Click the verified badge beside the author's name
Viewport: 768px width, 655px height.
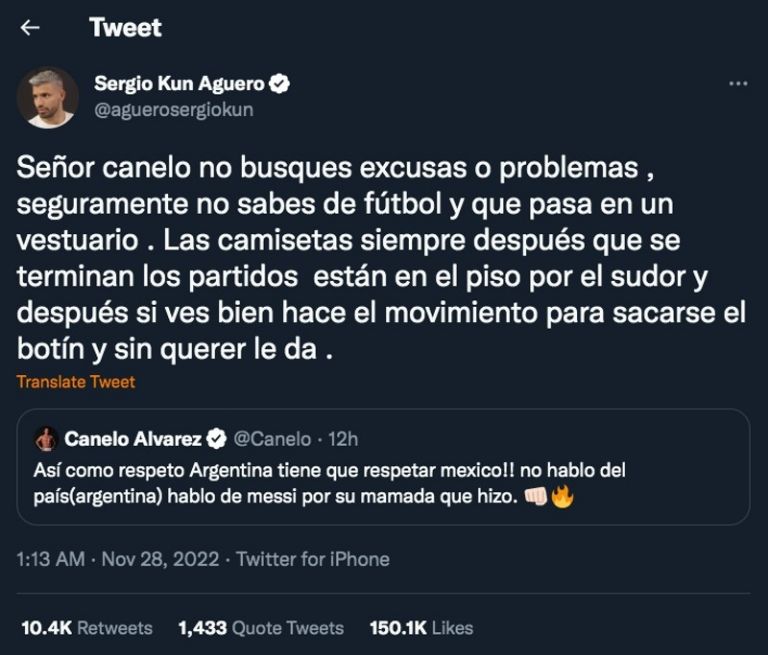point(281,84)
